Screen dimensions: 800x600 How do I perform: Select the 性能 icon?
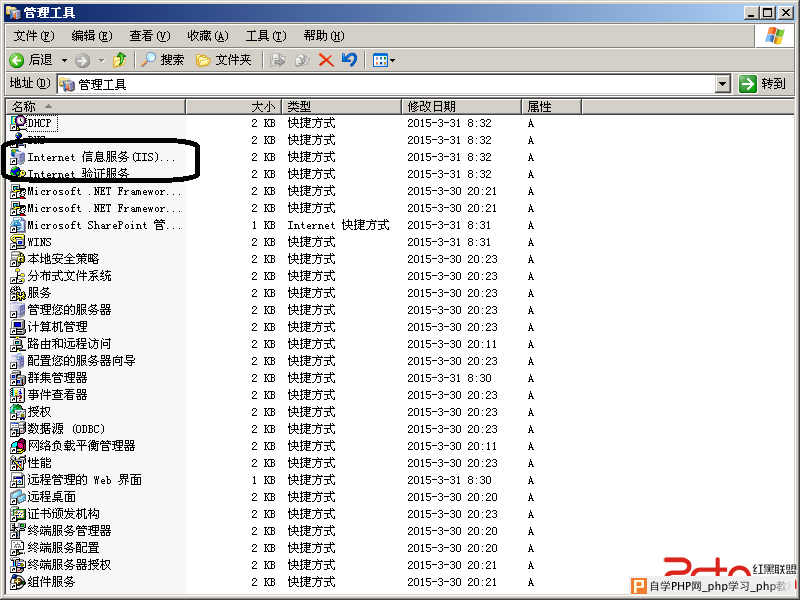[x=18, y=462]
